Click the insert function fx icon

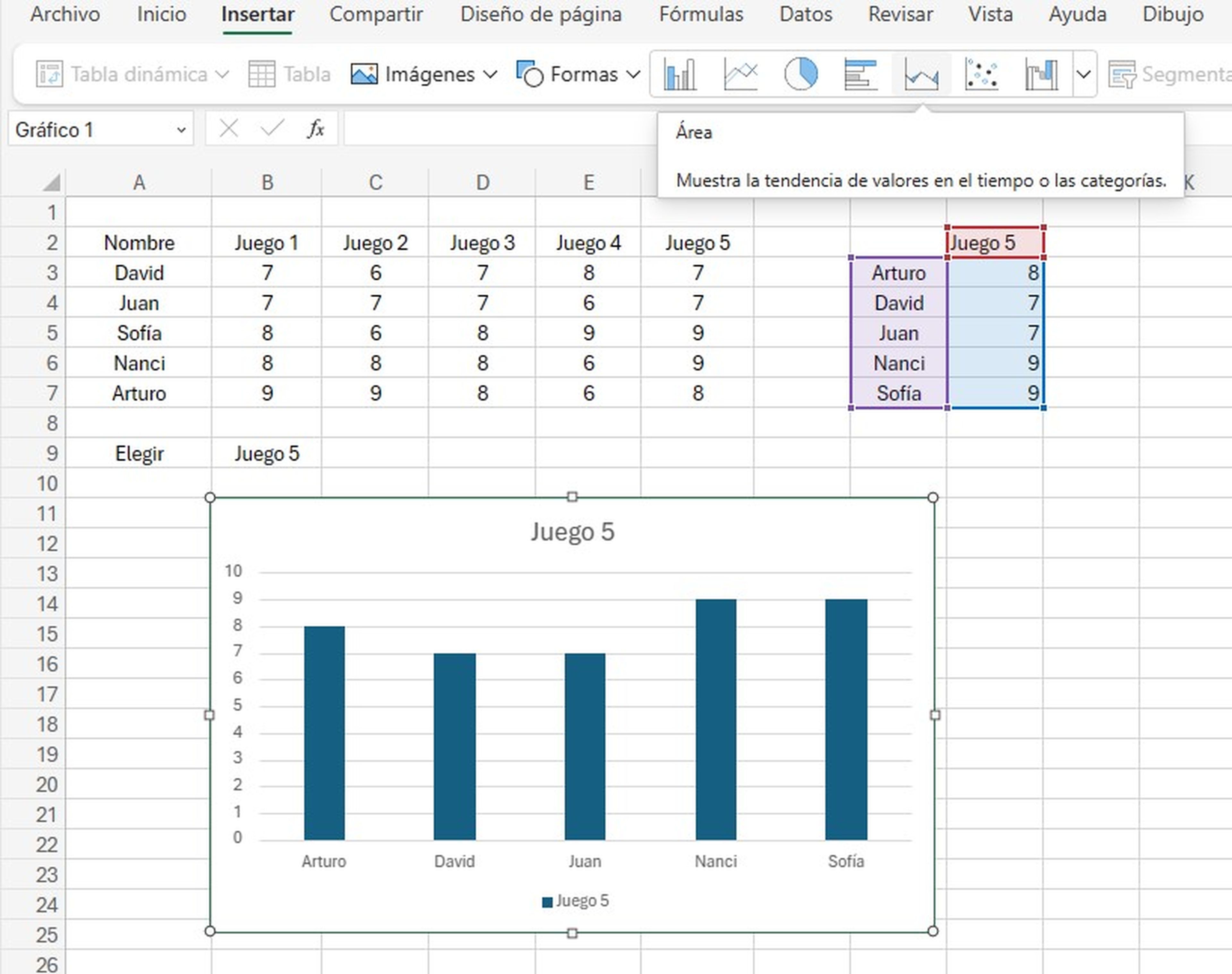tap(315, 130)
